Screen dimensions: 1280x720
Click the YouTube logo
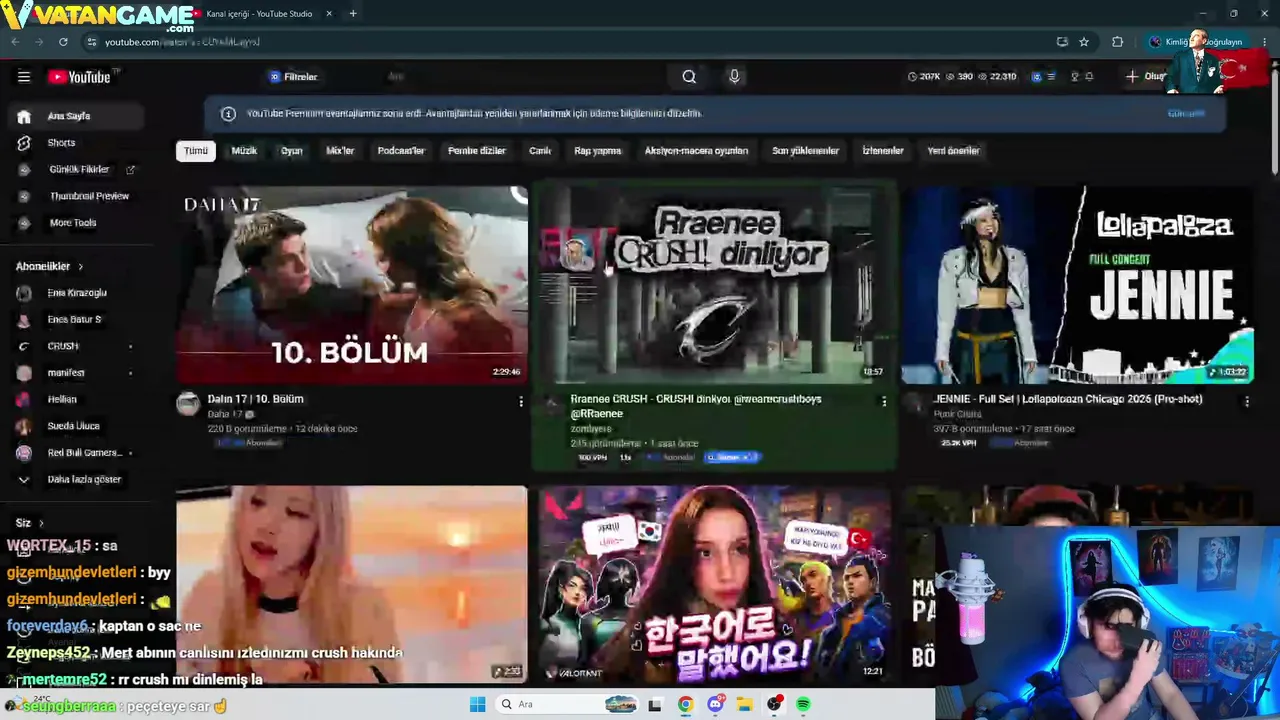coord(81,77)
